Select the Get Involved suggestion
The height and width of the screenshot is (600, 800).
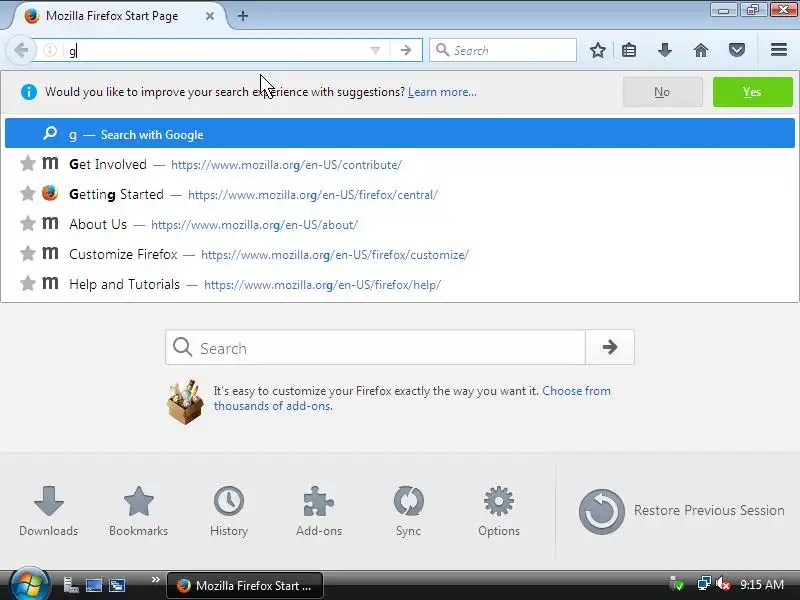[x=399, y=164]
